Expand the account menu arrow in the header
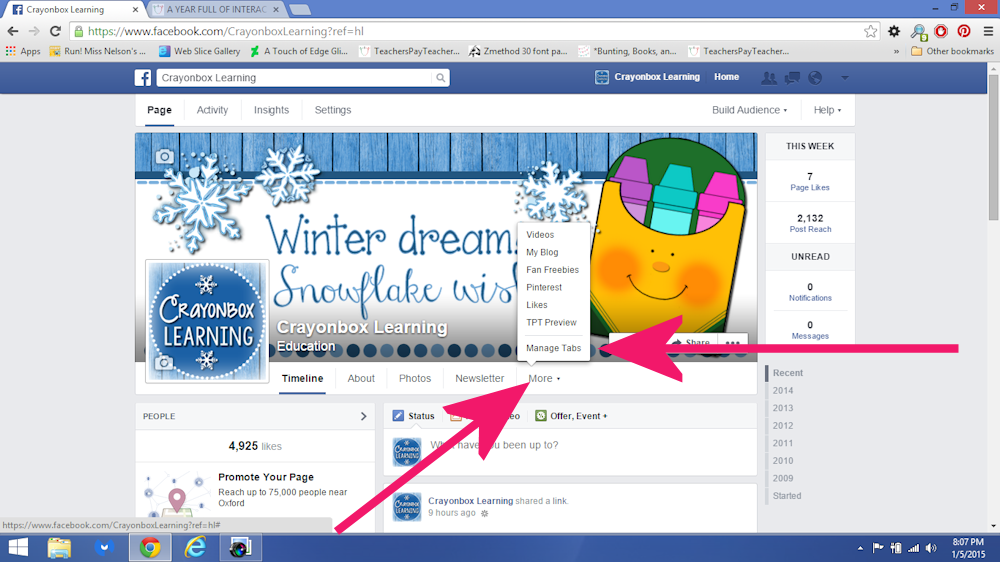The height and width of the screenshot is (562, 1000). pos(844,78)
